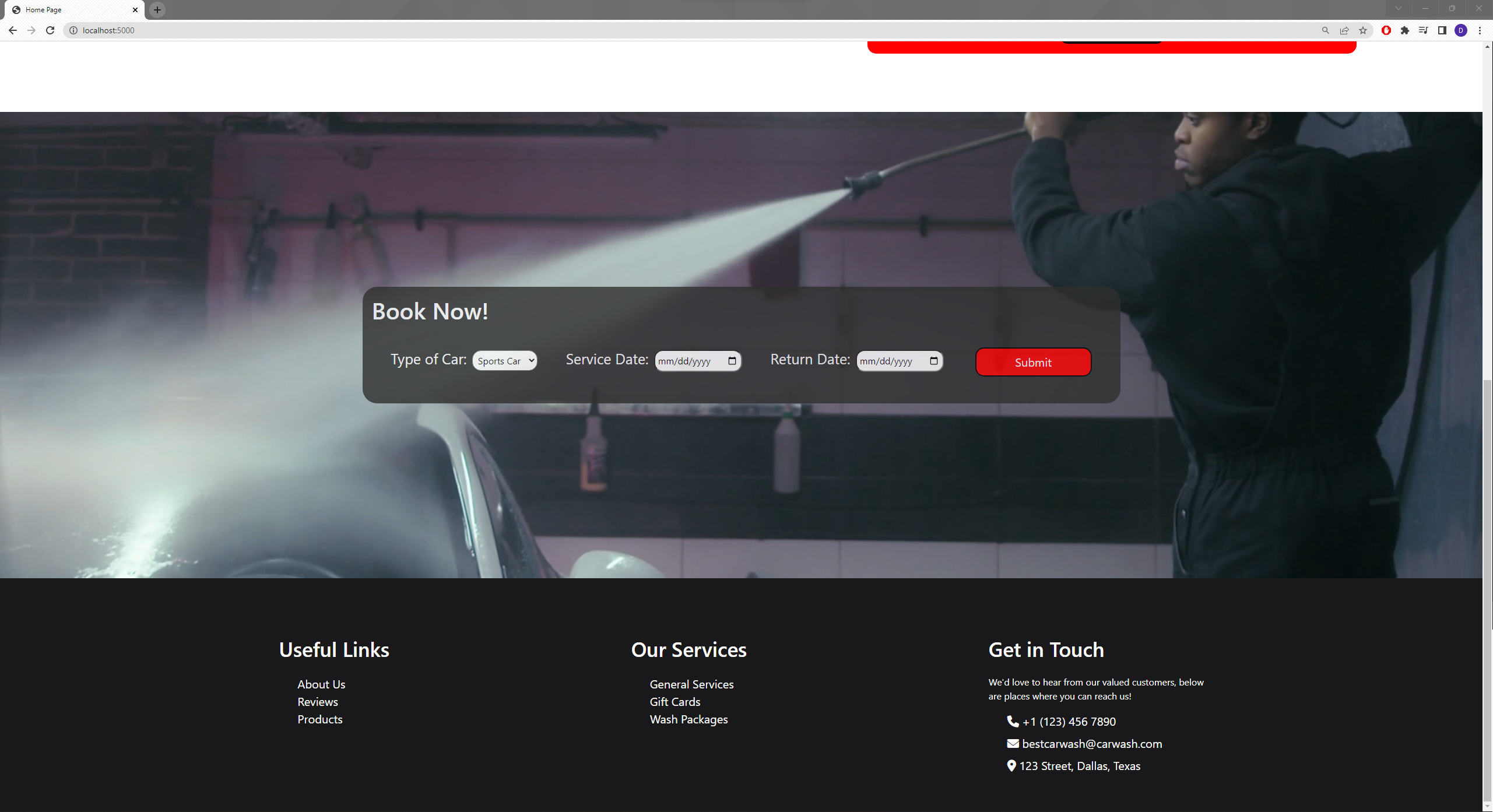Click the zoom magnifier icon in the address bar

pos(1325,30)
